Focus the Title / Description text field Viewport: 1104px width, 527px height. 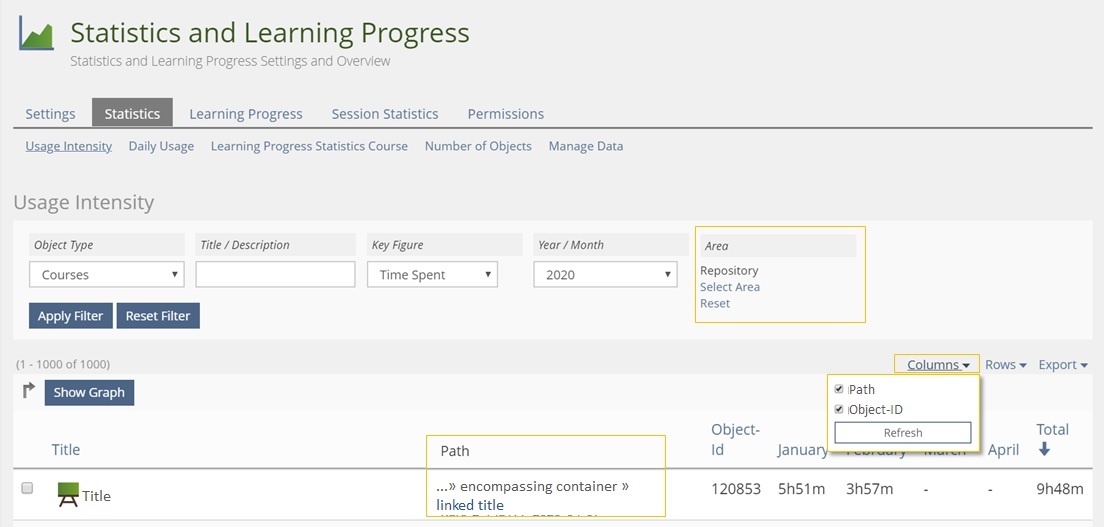click(275, 275)
